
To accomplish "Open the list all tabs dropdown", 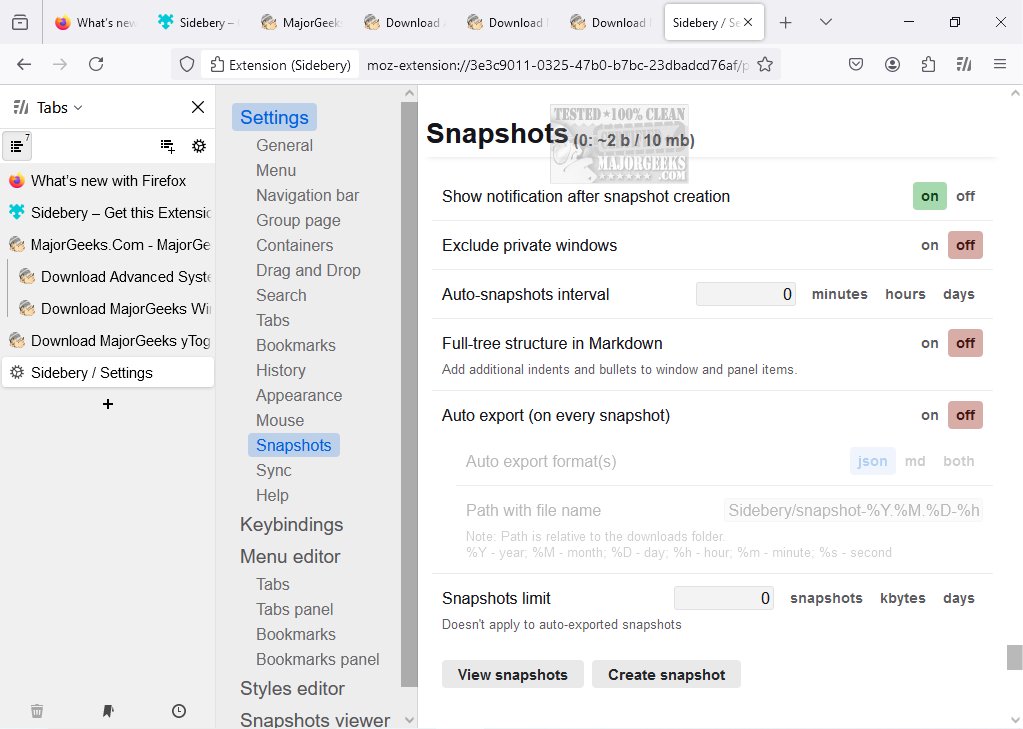I will click(x=825, y=22).
